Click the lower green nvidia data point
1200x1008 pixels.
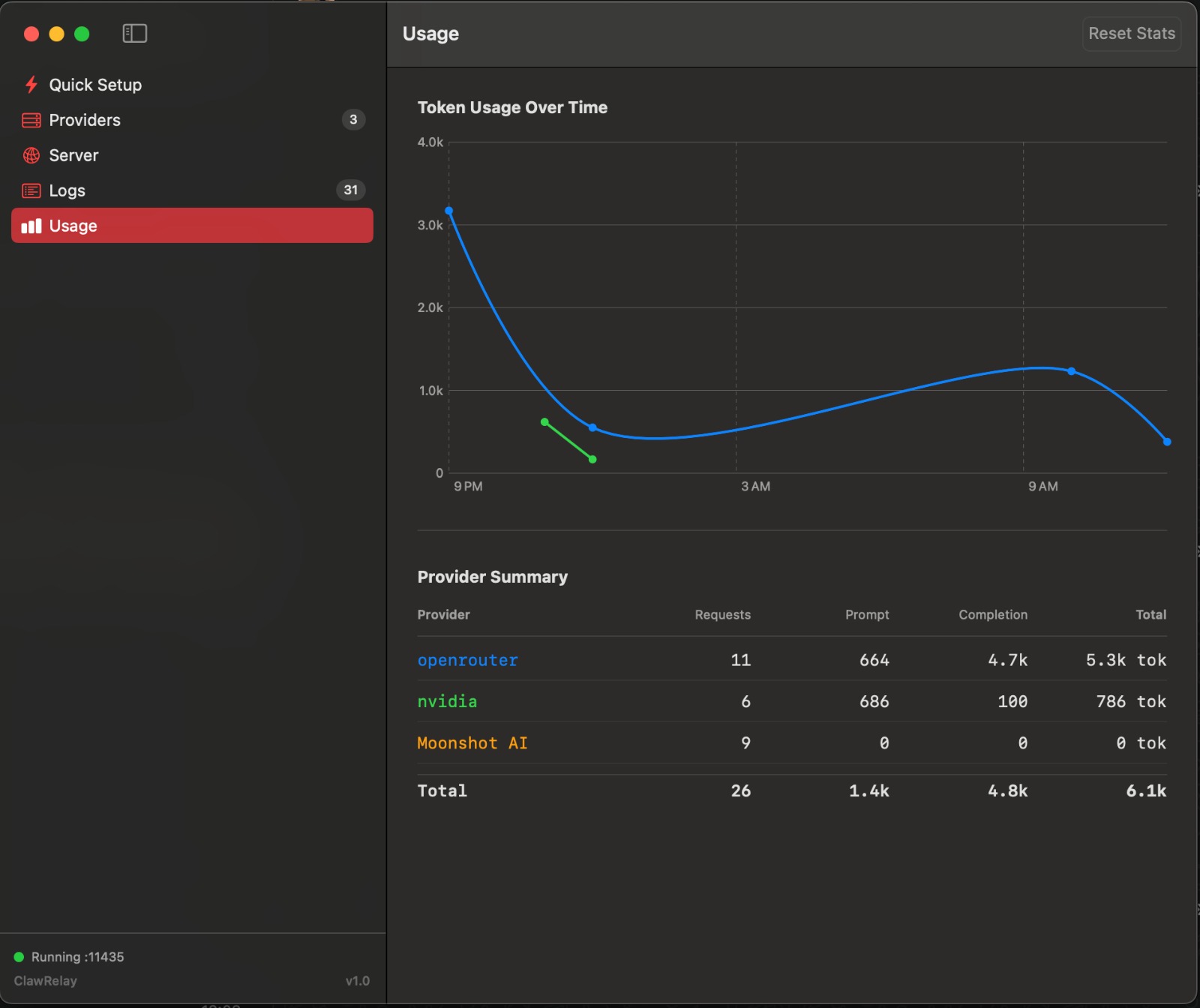point(592,459)
